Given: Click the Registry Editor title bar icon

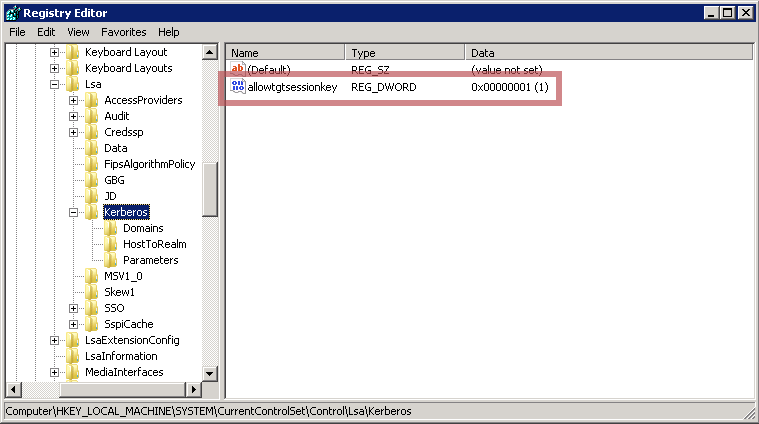Looking at the screenshot, I should click(12, 13).
